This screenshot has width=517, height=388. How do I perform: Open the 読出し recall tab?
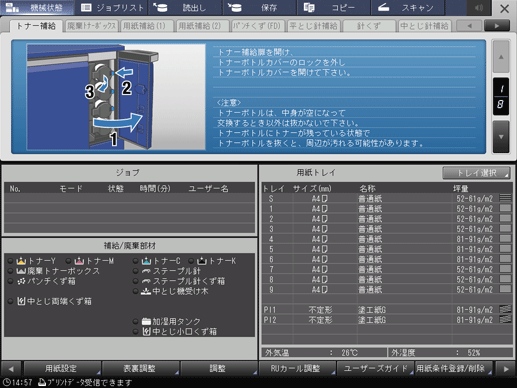pos(186,8)
